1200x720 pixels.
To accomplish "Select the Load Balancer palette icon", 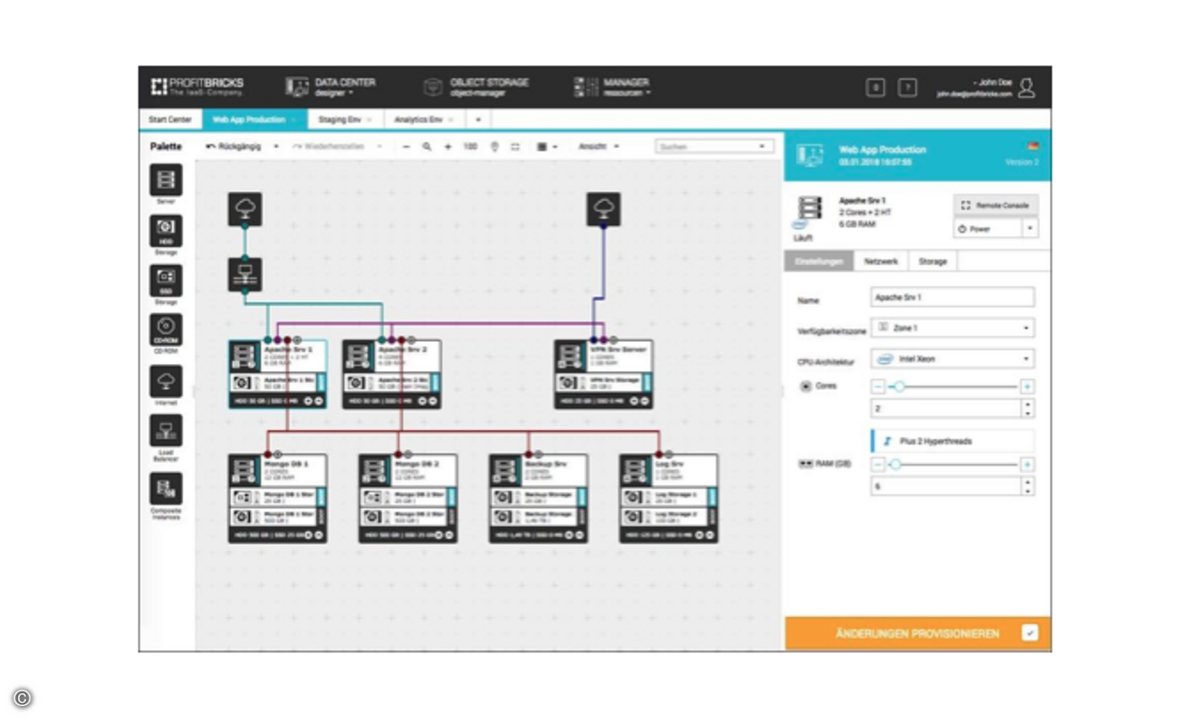I will (x=166, y=431).
